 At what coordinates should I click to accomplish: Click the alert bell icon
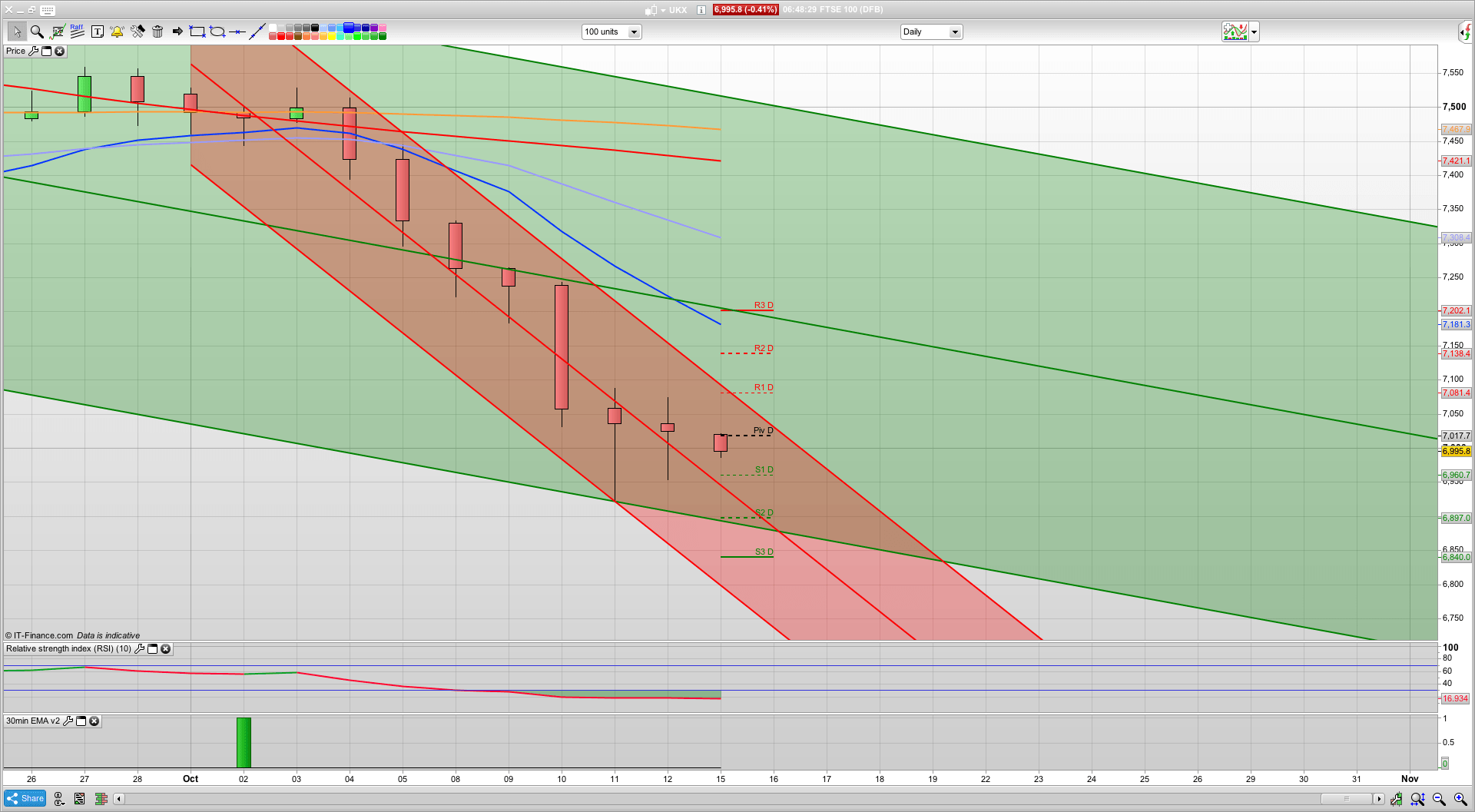point(117,31)
